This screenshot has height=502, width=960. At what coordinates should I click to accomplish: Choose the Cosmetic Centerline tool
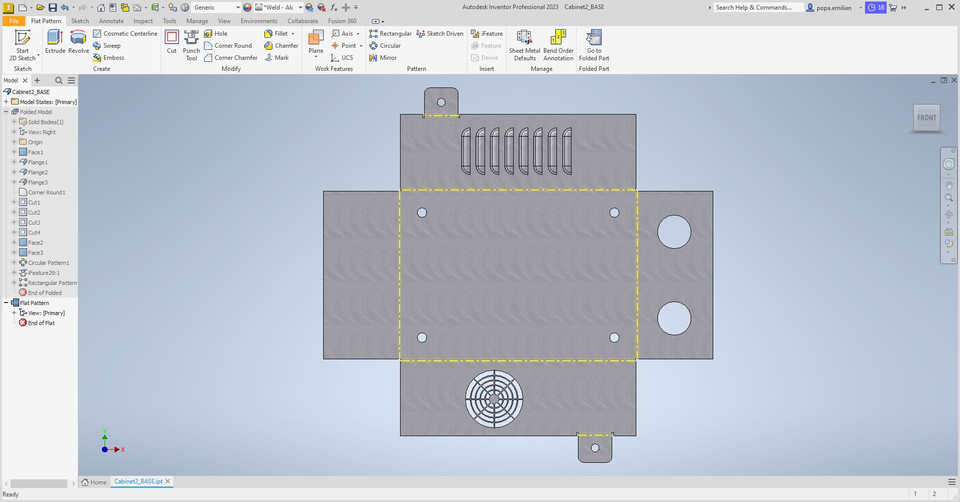[x=125, y=34]
